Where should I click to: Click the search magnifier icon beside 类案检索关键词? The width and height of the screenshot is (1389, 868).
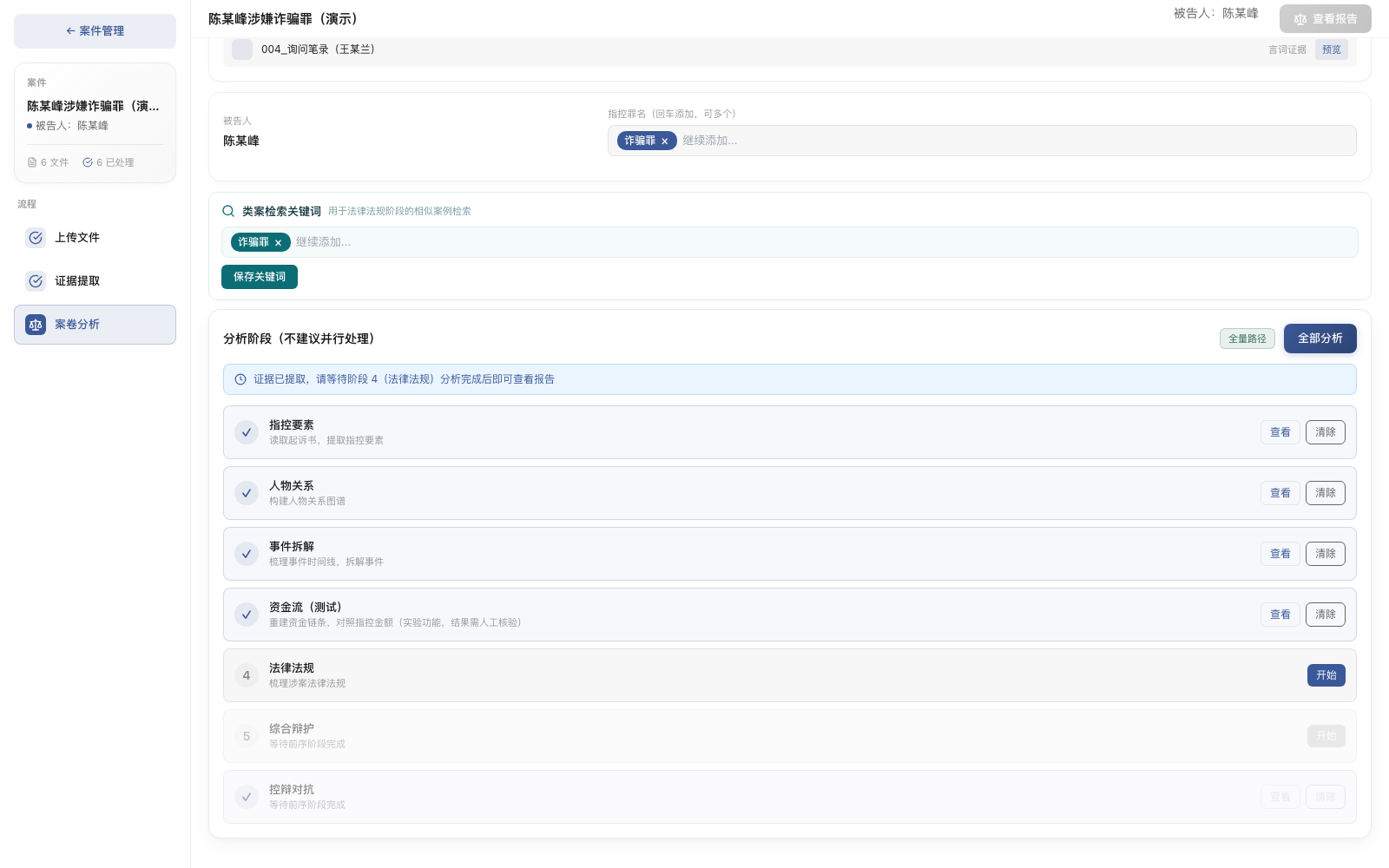coord(228,211)
